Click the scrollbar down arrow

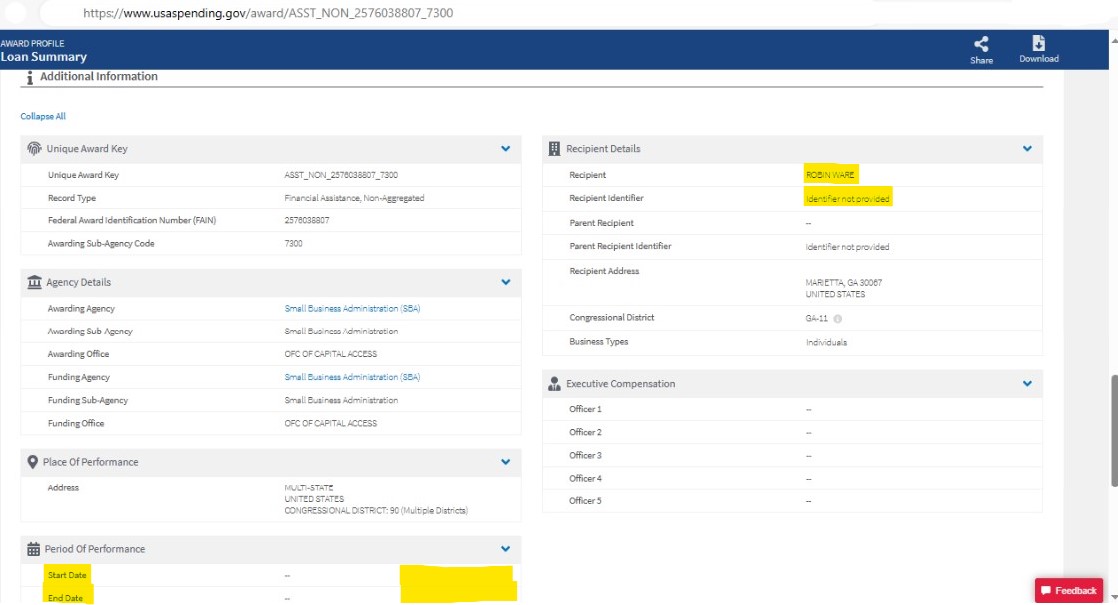[x=1113, y=597]
